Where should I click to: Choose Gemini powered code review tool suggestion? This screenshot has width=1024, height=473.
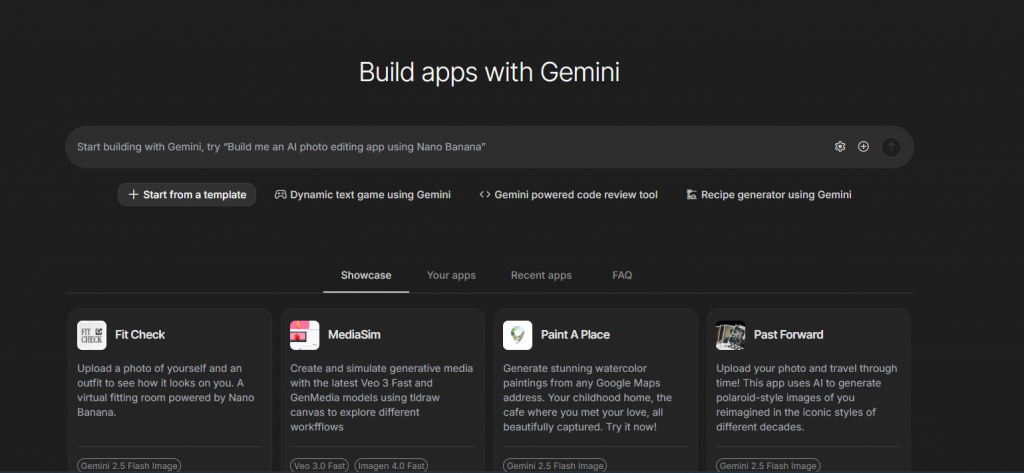click(568, 195)
